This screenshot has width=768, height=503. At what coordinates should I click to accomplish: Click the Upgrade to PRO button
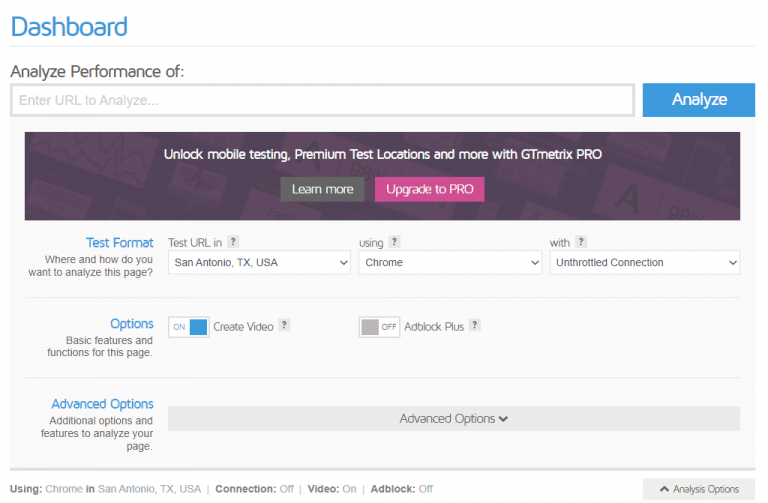click(x=429, y=189)
